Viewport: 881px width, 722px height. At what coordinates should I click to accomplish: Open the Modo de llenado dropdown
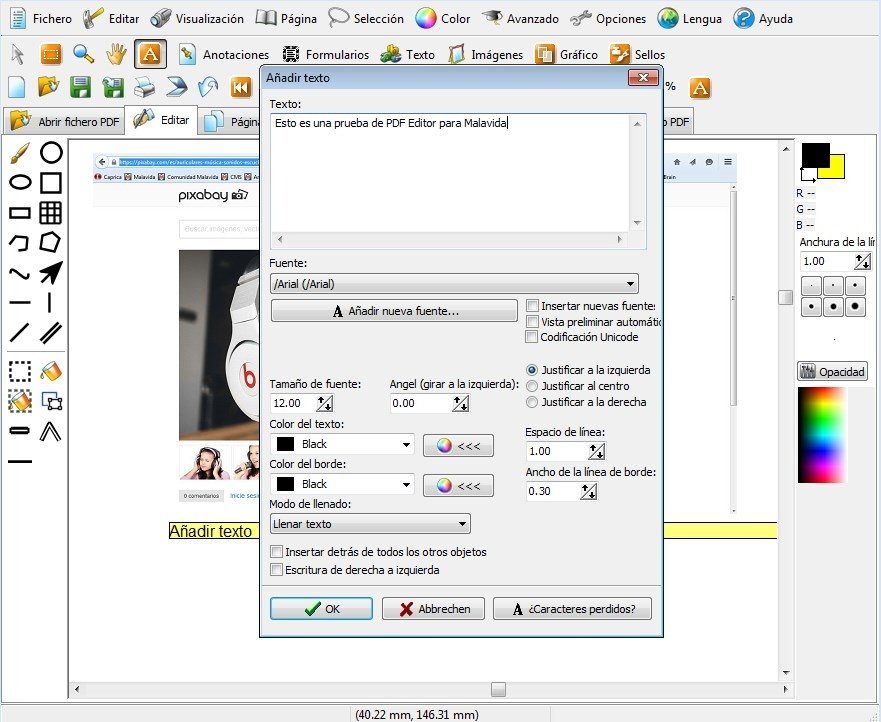click(x=370, y=523)
